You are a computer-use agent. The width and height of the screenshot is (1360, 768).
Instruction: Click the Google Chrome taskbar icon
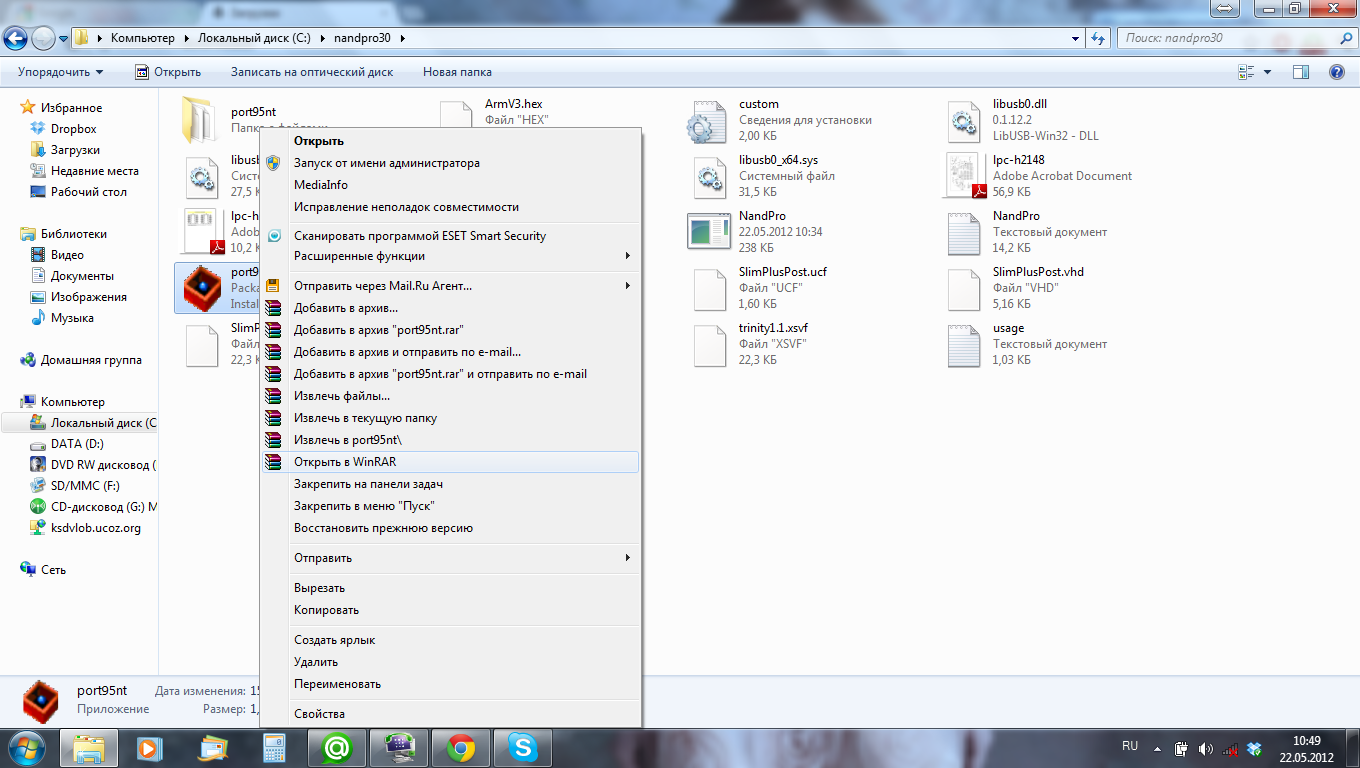[x=460, y=747]
